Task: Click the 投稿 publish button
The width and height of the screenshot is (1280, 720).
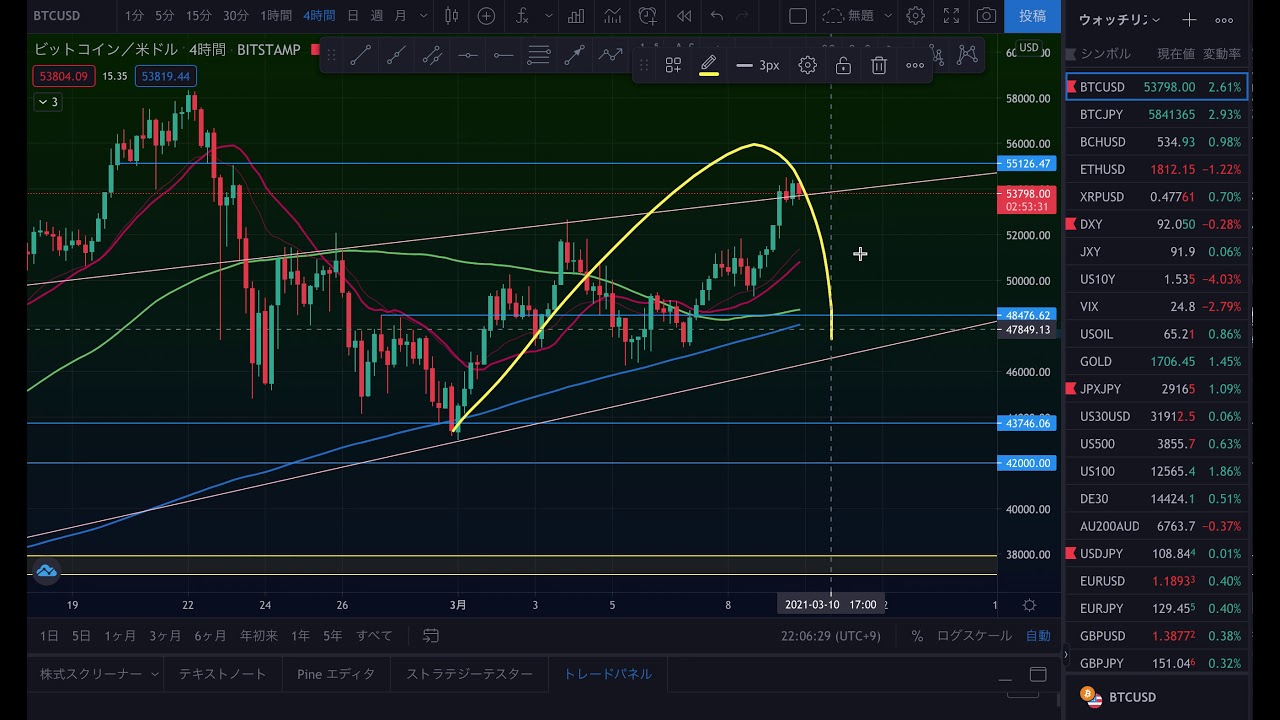Action: click(1032, 16)
